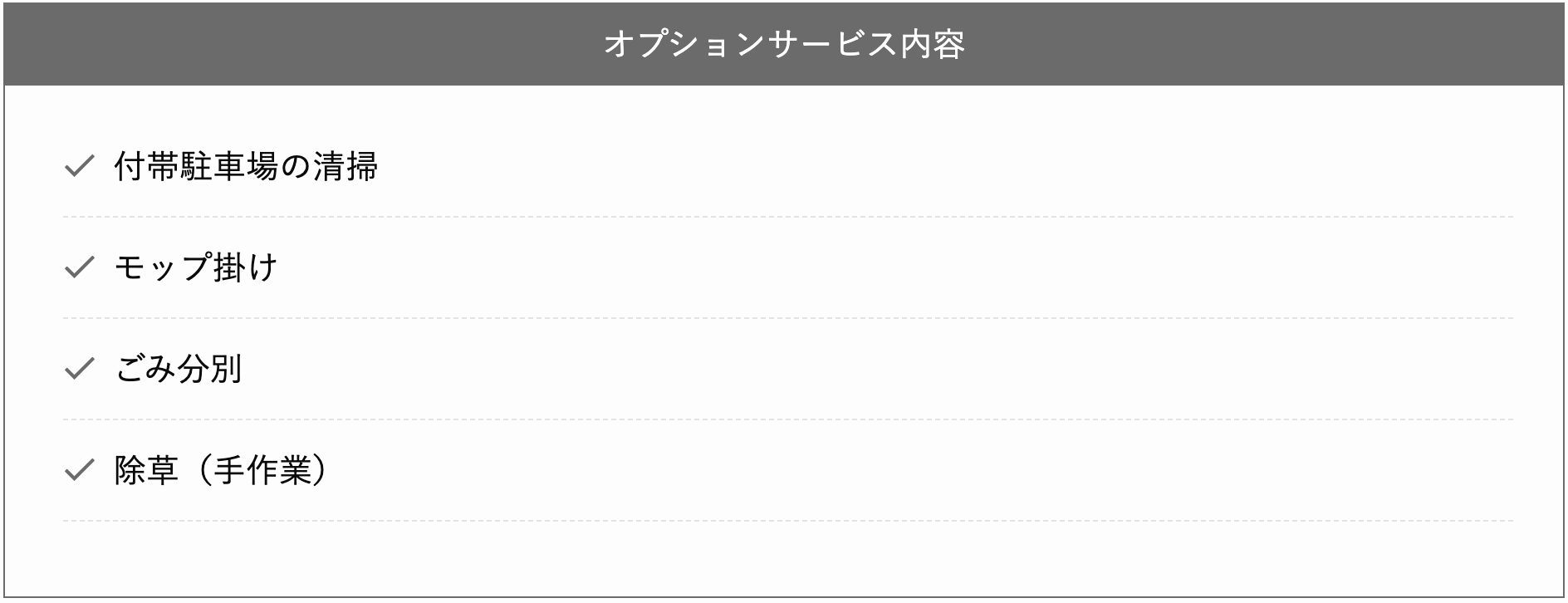This screenshot has height=603, width=1568.
Task: Click the word 分別 in the third item
Action: tap(211, 369)
